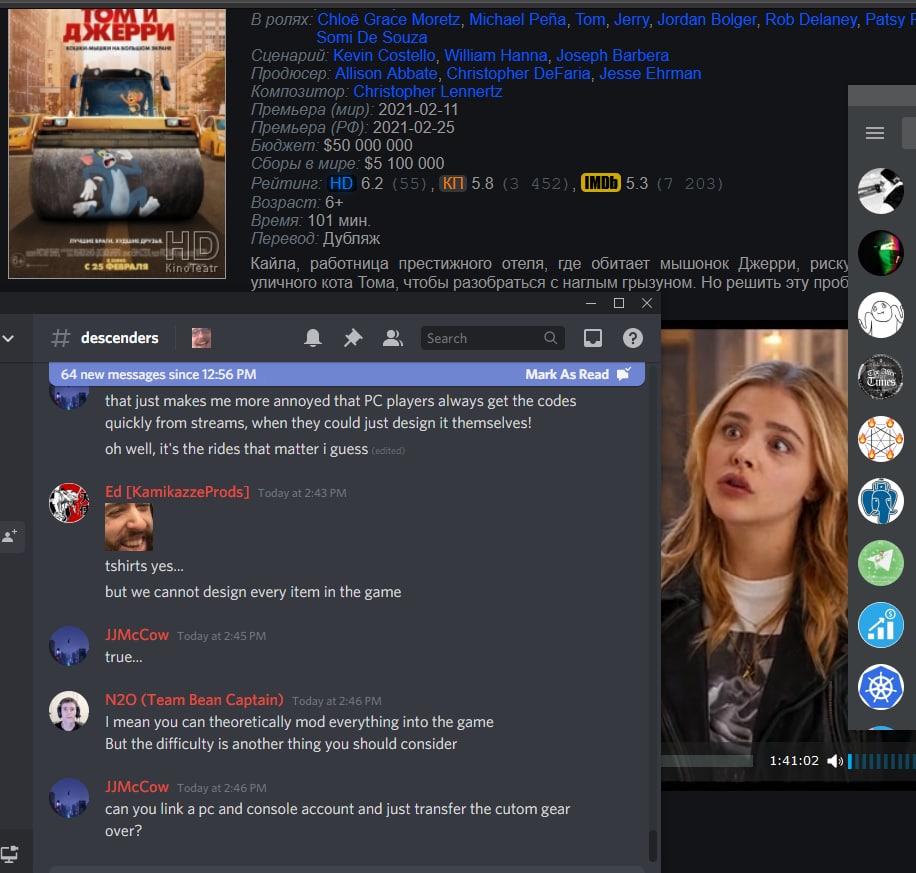Image resolution: width=916 pixels, height=873 pixels.
Task: Click JJMcCow avatar beside 'true...' message
Action: [69, 646]
